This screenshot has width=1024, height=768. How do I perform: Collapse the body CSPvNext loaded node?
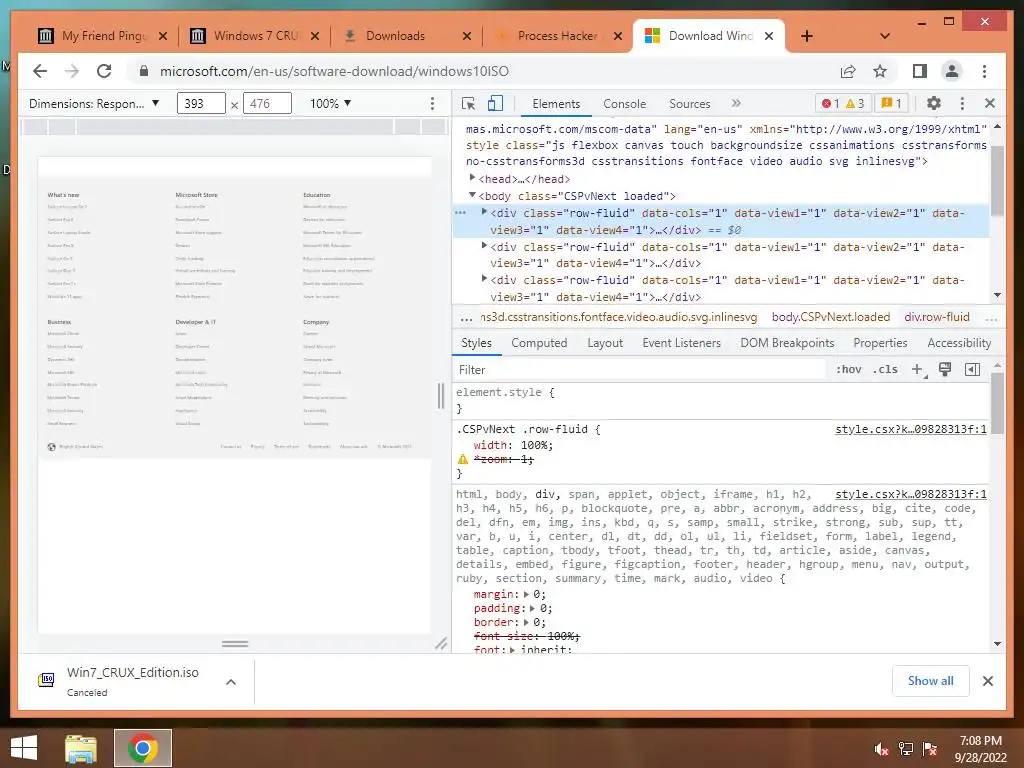tap(472, 195)
